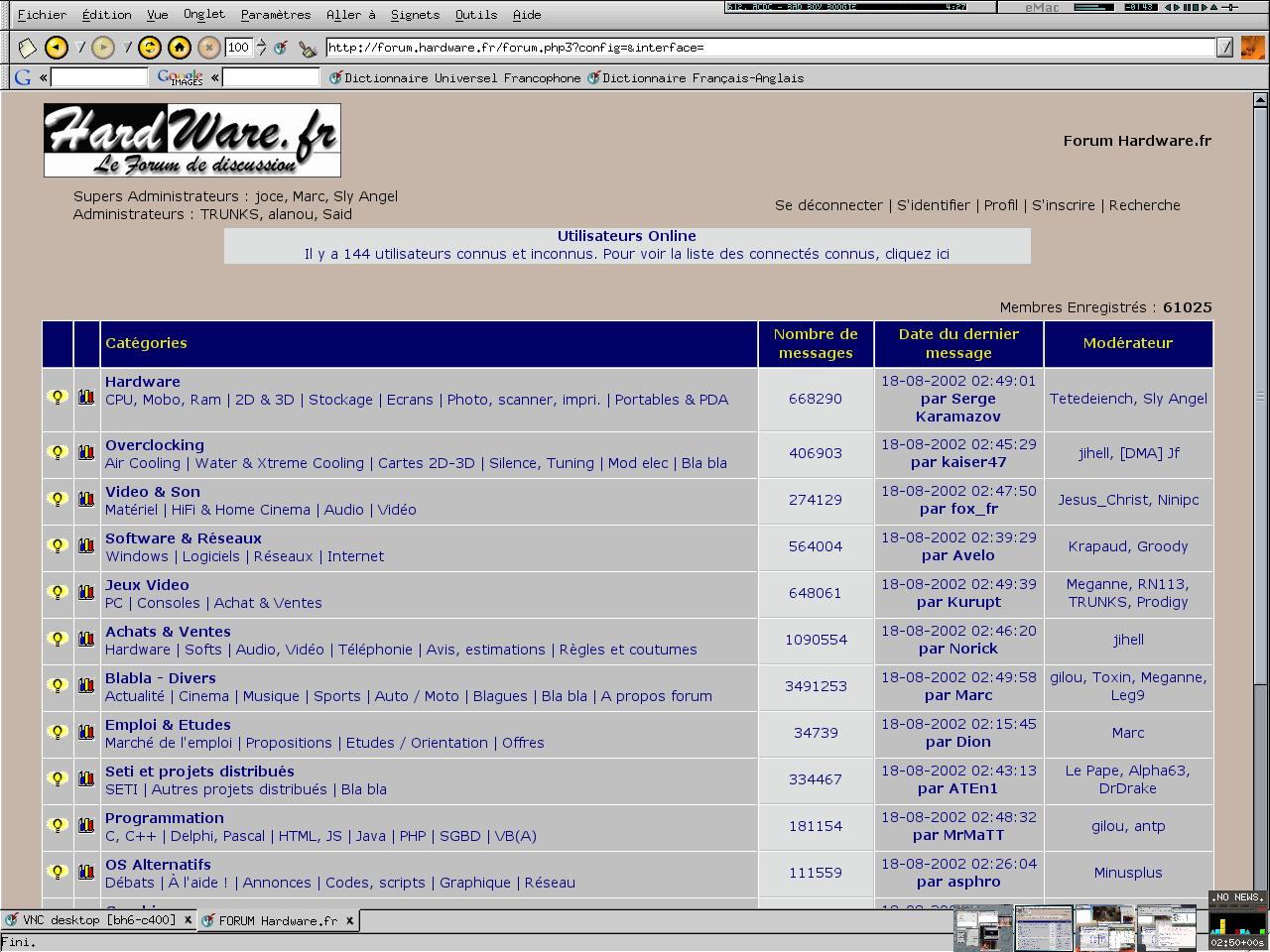Click the orange throbber logo
This screenshot has height=952, width=1270.
click(x=1252, y=47)
